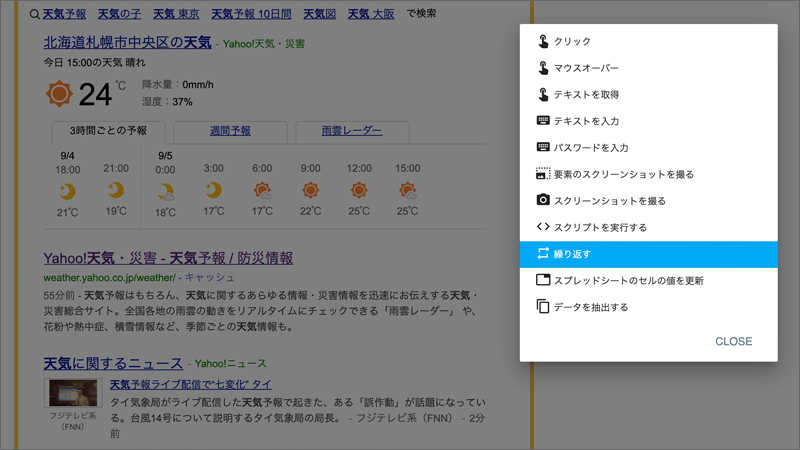The image size is (800, 450).
Task: Open the 天気の子 search suggestion
Action: tap(119, 14)
